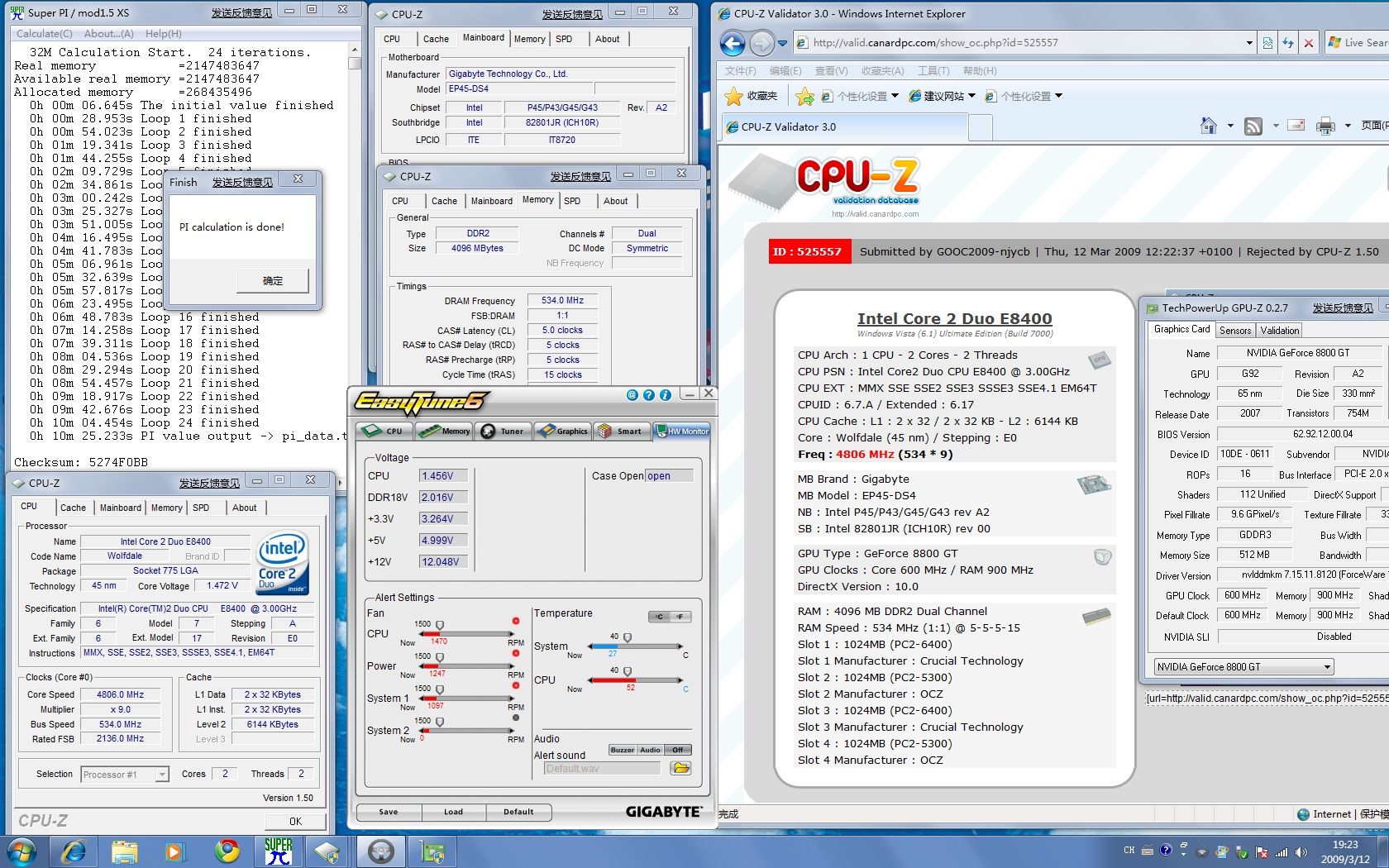Click the IE read mail icon
Image resolution: width=1389 pixels, height=868 pixels.
tap(1296, 126)
